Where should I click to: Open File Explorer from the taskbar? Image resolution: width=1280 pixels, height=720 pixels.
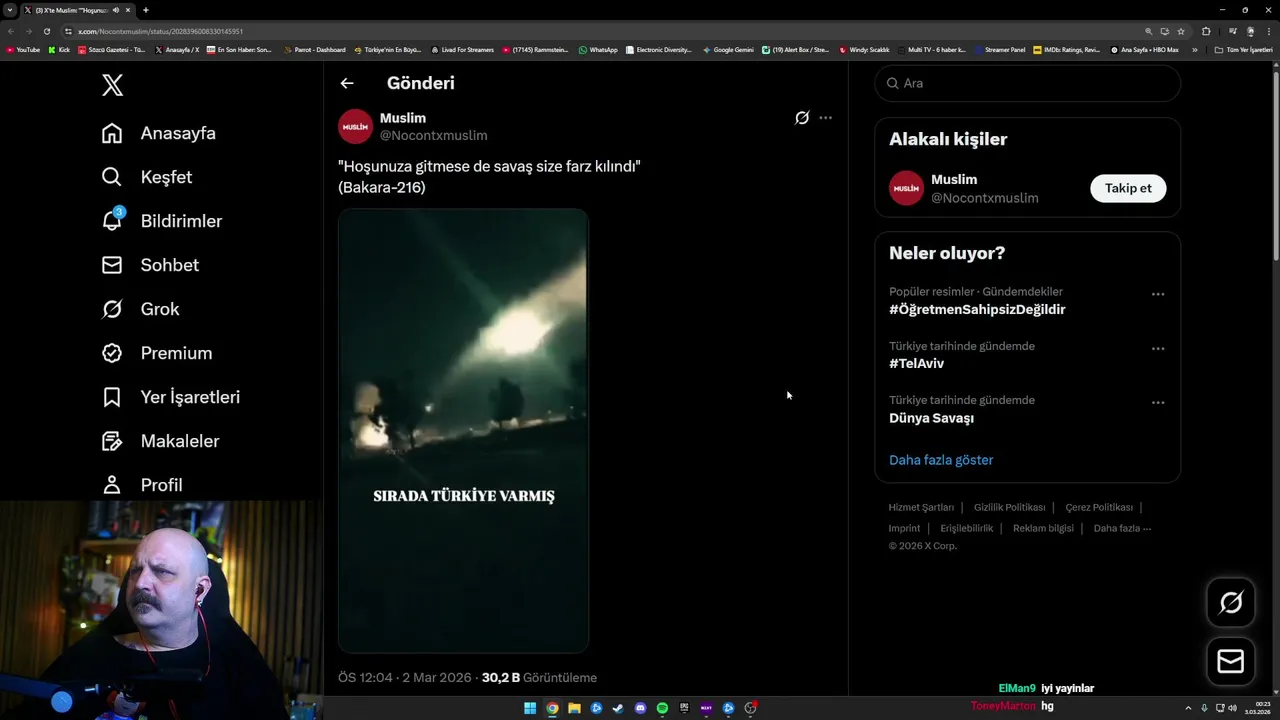pos(574,708)
